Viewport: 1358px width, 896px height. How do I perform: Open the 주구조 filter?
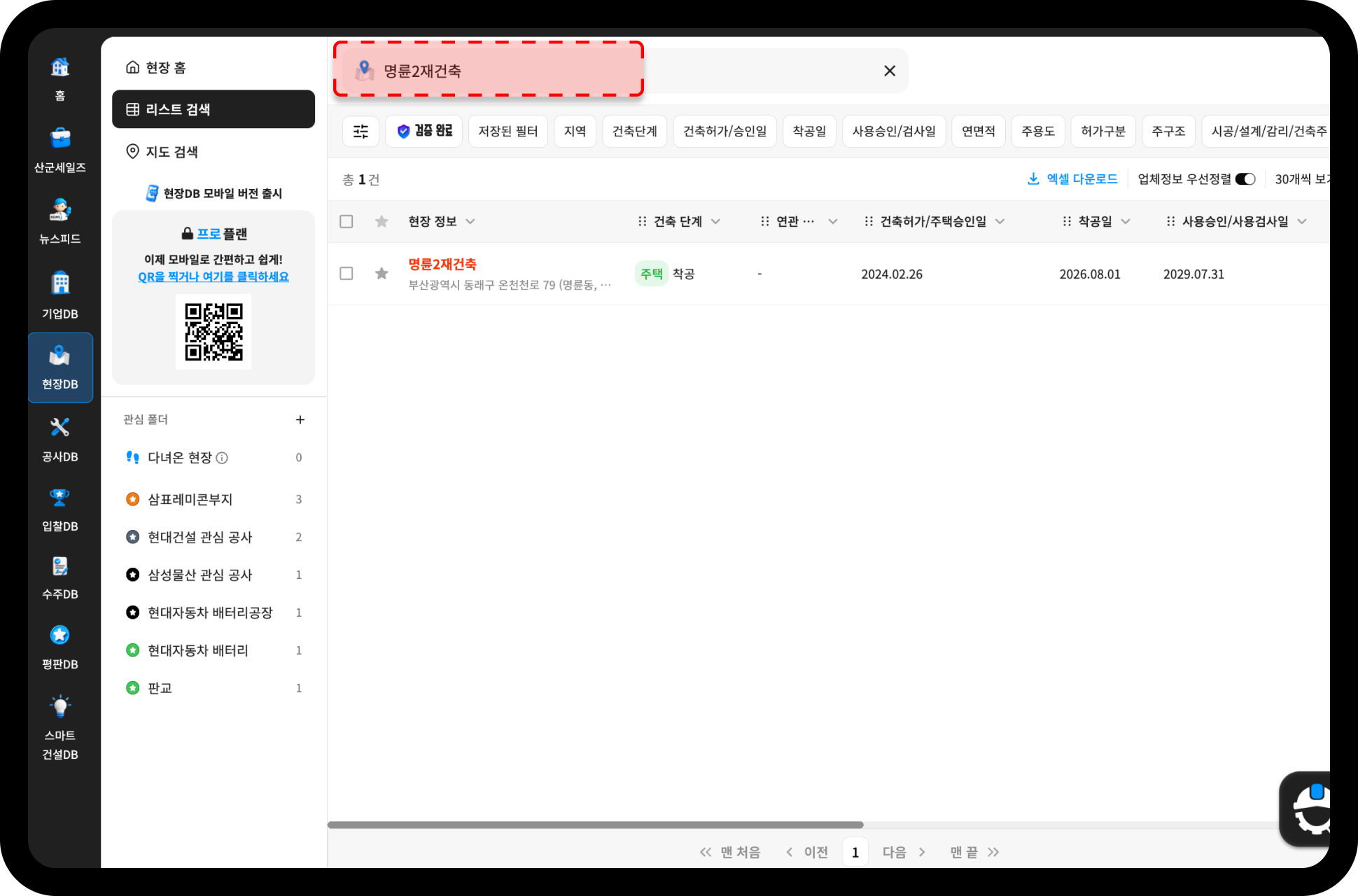coord(1169,131)
